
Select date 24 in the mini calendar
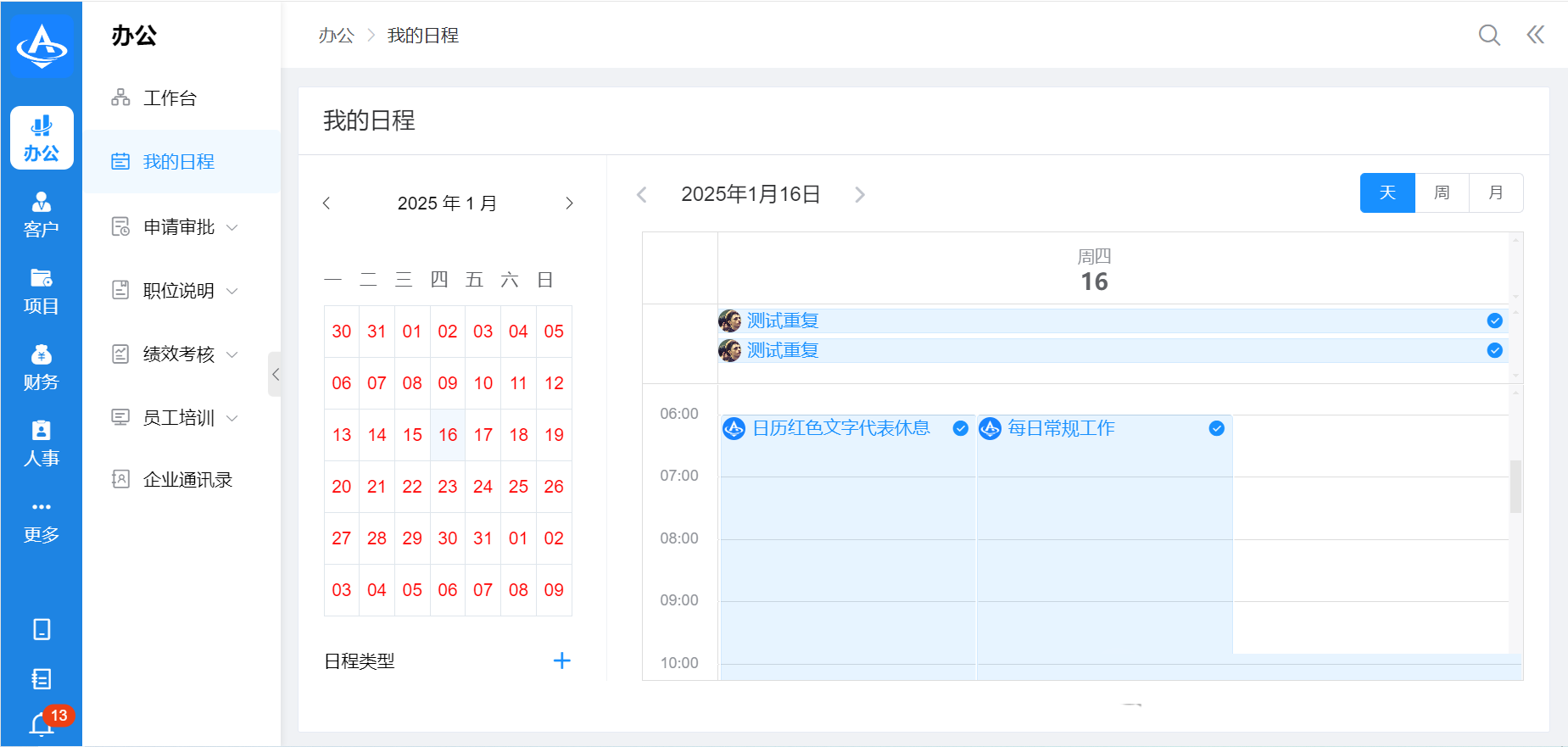(x=483, y=487)
